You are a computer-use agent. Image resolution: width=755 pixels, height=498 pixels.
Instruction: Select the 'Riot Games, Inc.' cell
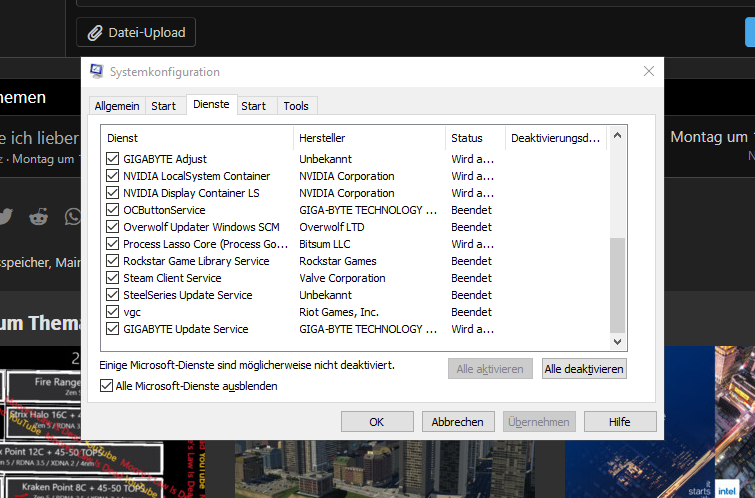(339, 312)
